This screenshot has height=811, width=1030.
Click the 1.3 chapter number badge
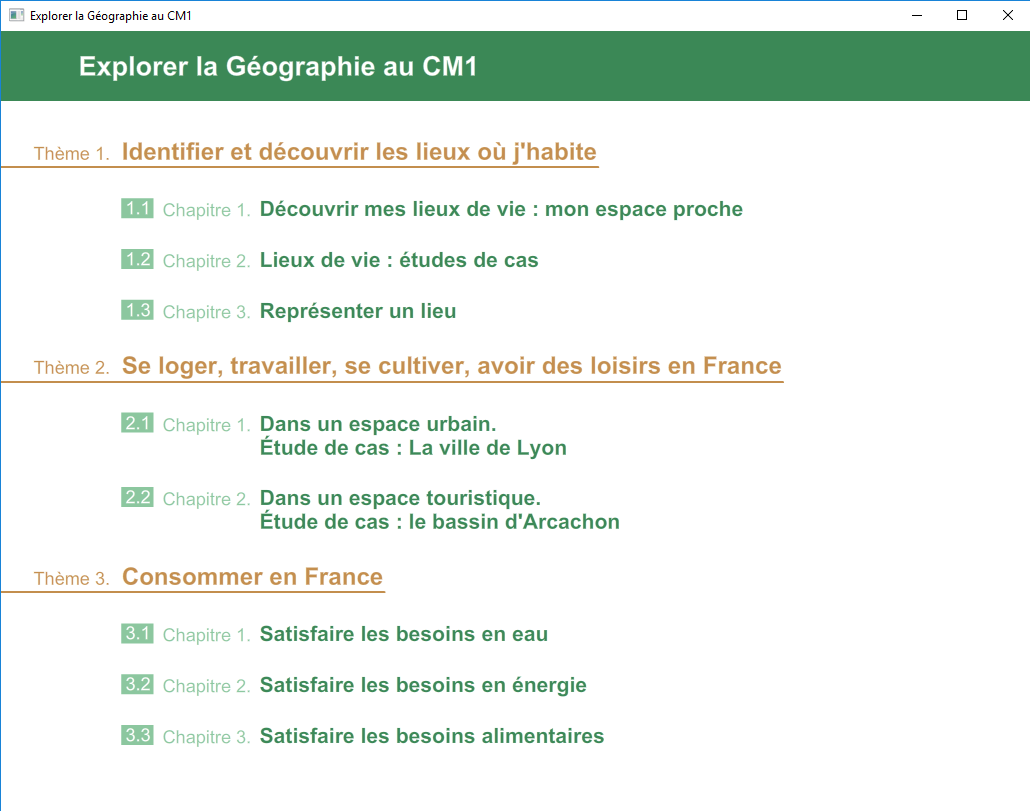pyautogui.click(x=137, y=311)
